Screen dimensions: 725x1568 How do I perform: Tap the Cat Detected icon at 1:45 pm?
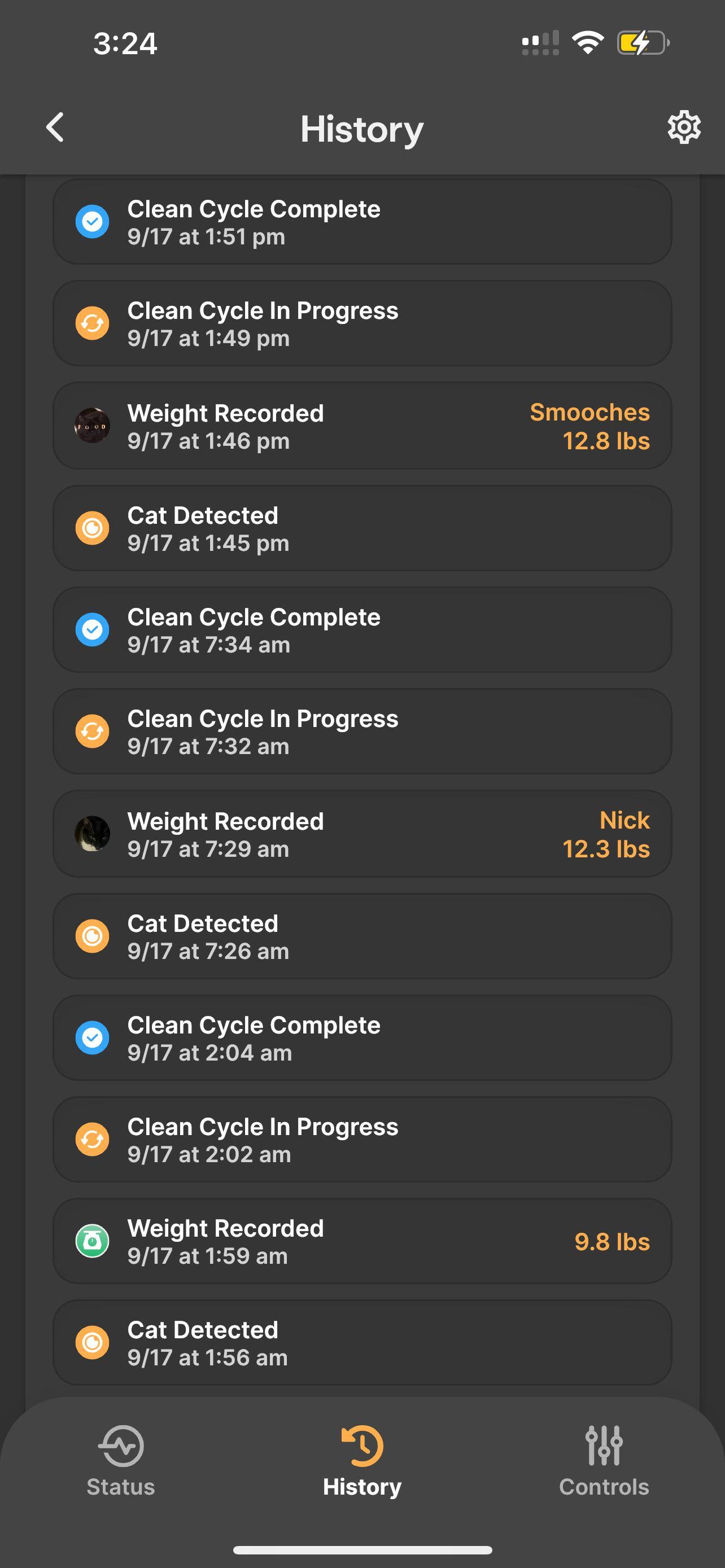point(92,527)
